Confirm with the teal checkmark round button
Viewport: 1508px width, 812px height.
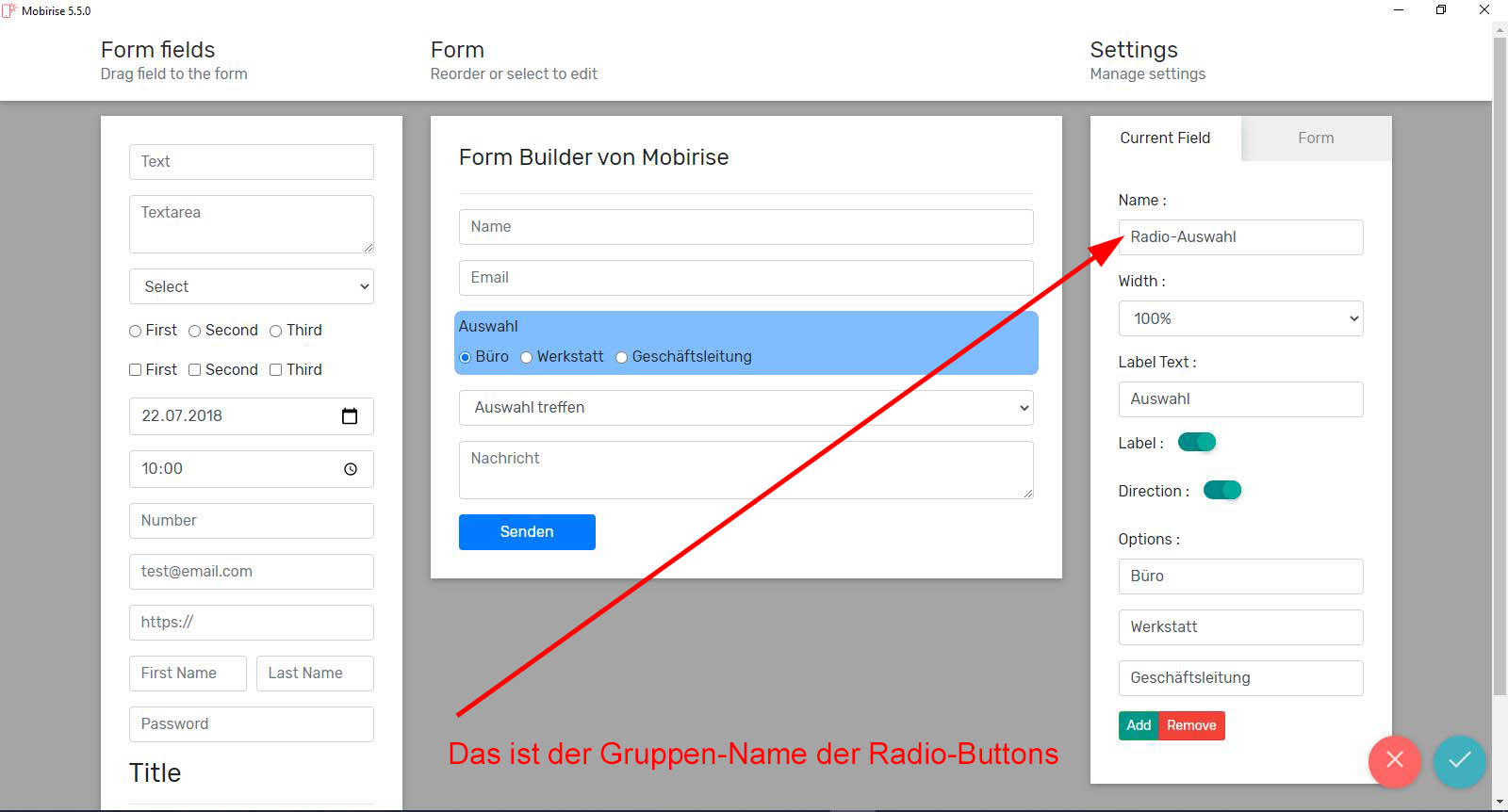1460,760
